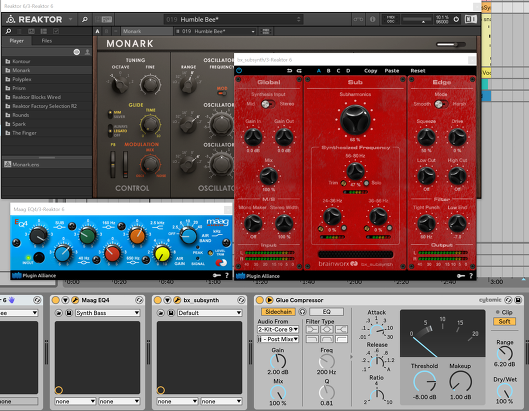Open the Reaktor info panel icon
Screen dimensions: 529x411
coord(372,19)
